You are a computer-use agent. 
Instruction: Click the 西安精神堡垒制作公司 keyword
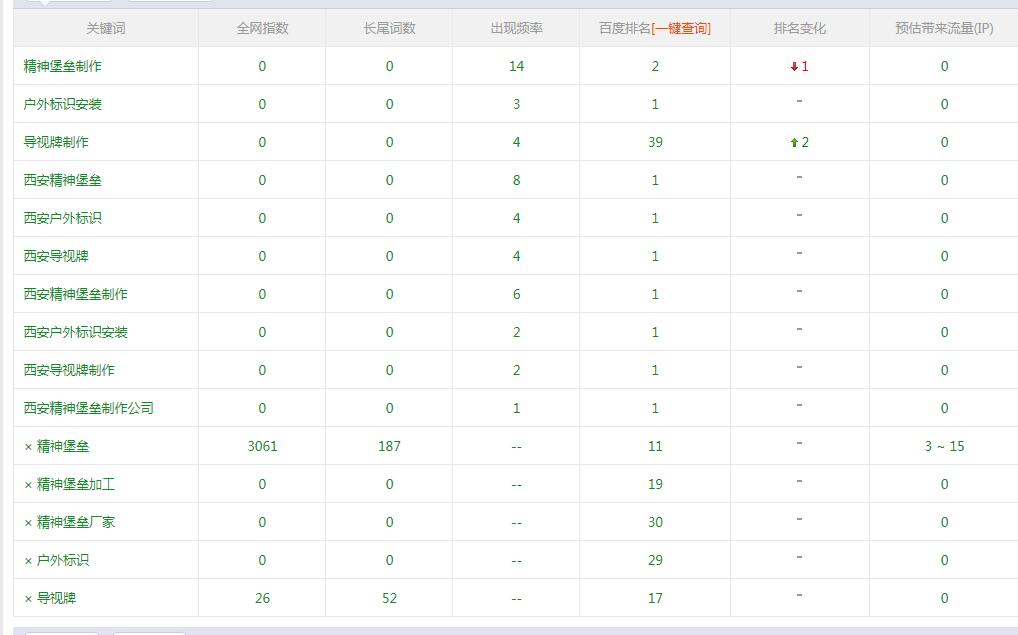tap(88, 409)
